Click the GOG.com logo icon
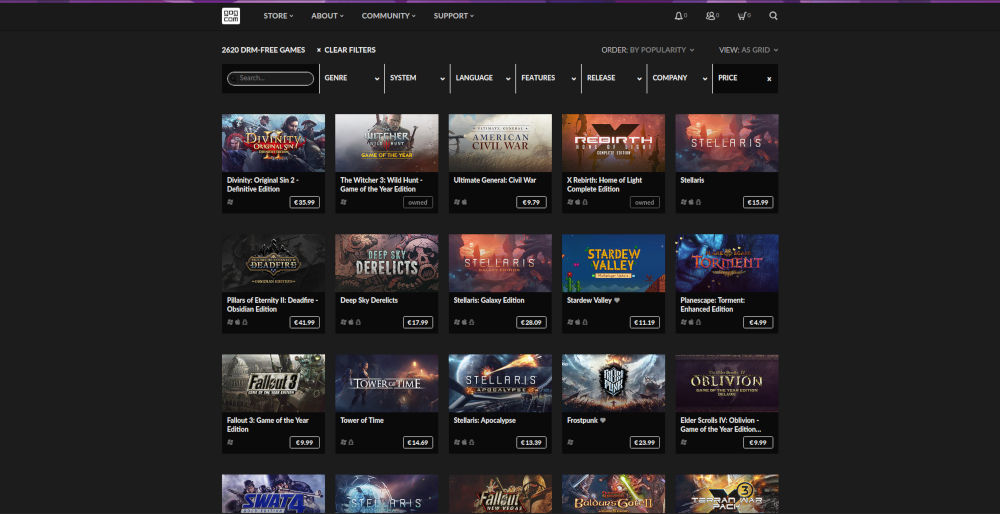The width and height of the screenshot is (1000, 514). point(230,16)
